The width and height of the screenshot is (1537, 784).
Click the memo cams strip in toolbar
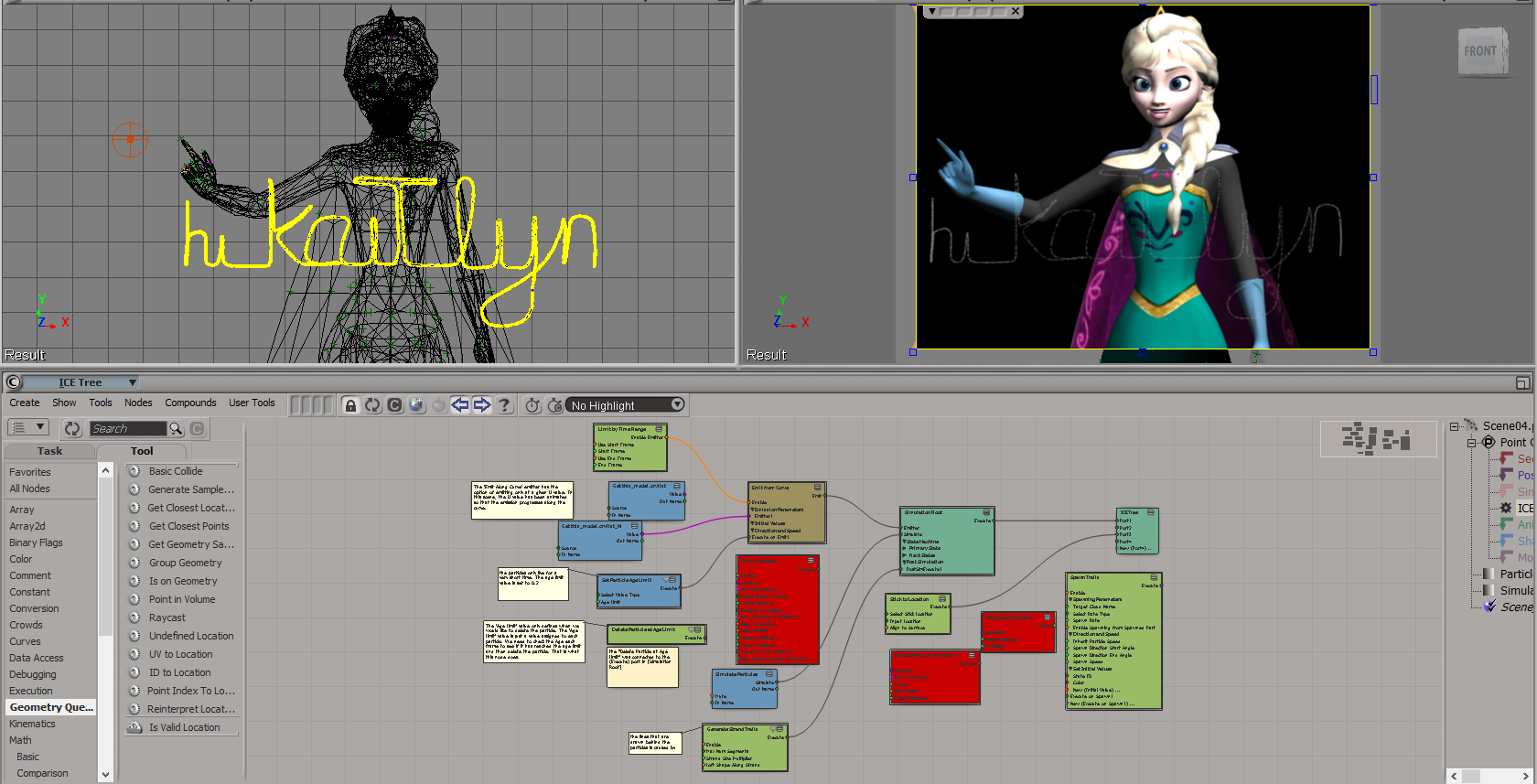point(311,405)
